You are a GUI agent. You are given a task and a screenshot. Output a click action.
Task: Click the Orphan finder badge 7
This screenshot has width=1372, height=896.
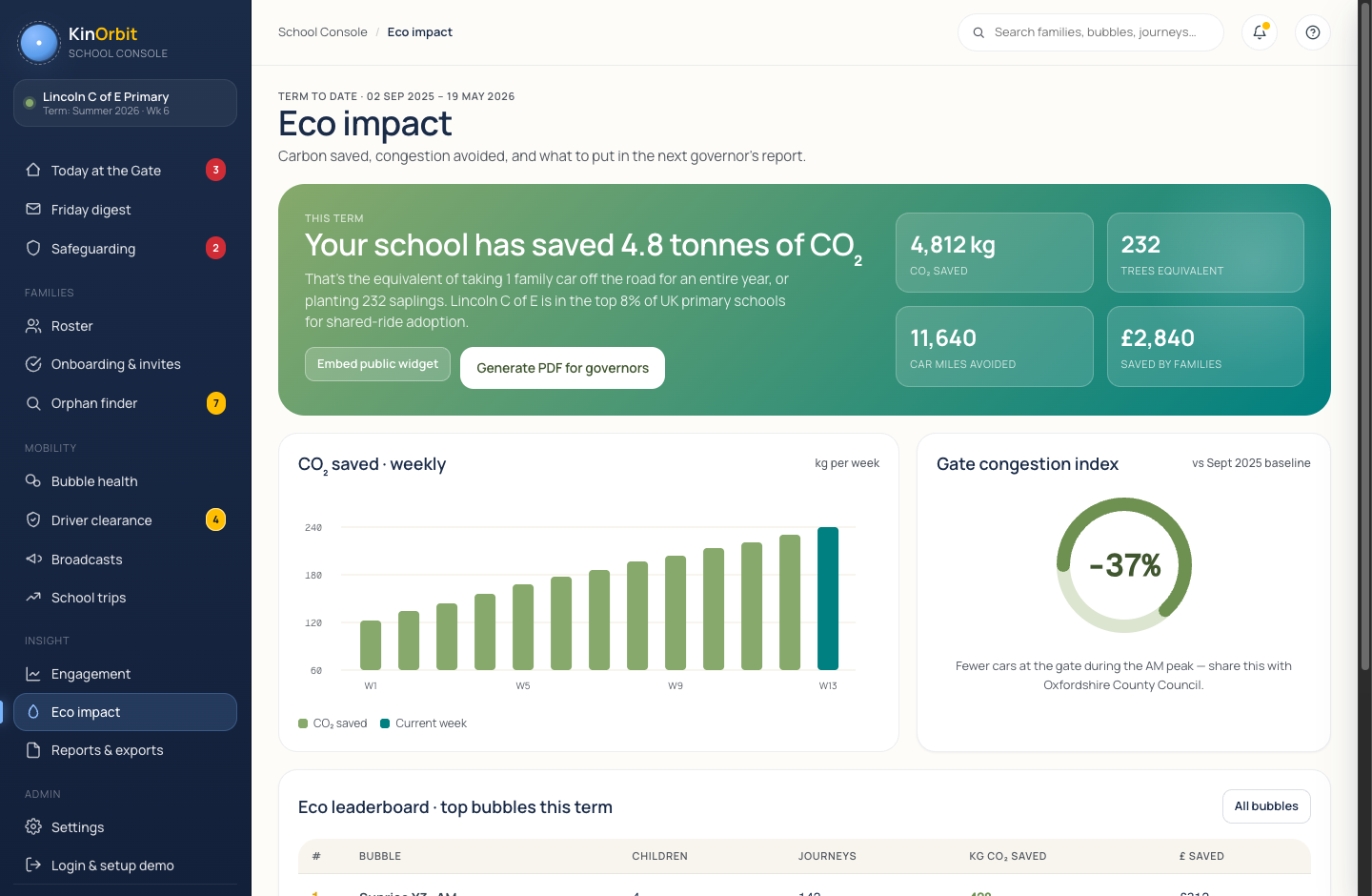216,403
